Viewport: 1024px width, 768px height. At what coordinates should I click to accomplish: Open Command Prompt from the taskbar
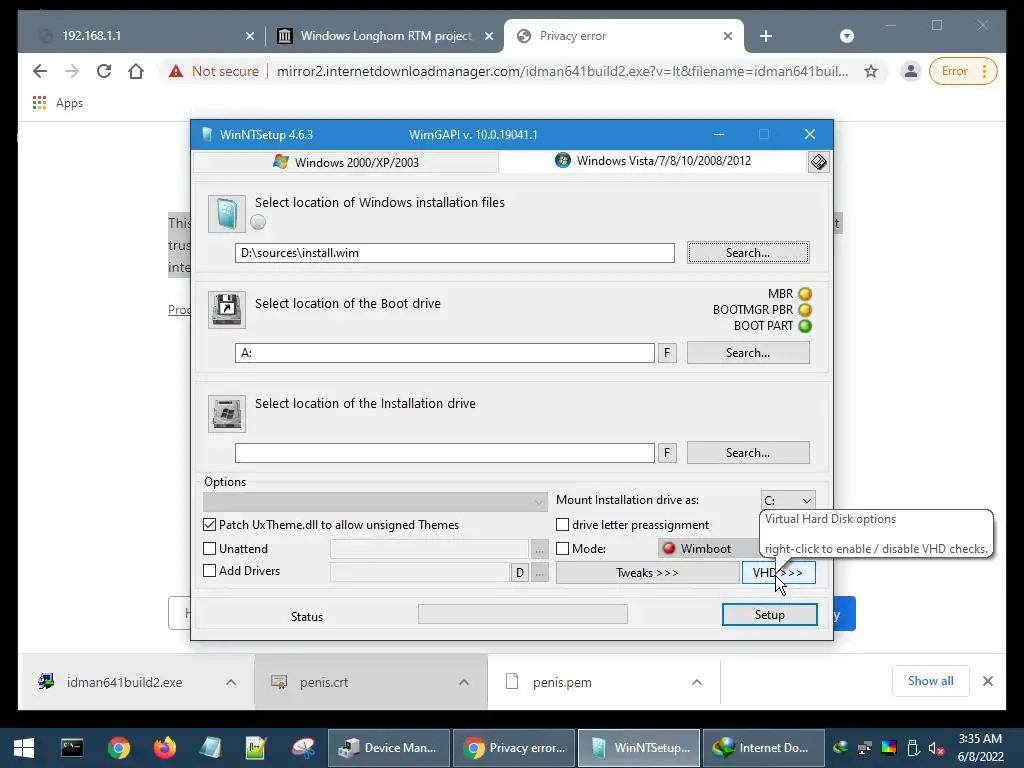[x=72, y=748]
